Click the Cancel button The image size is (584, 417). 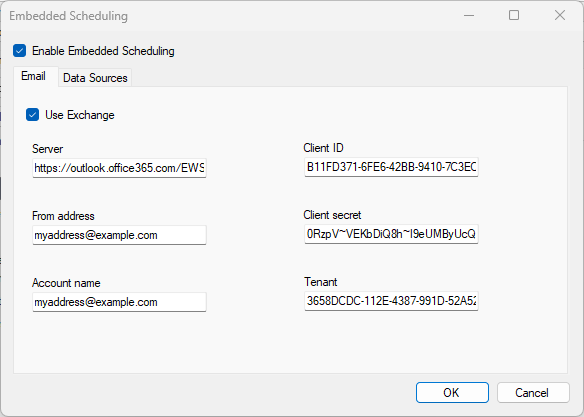click(533, 392)
